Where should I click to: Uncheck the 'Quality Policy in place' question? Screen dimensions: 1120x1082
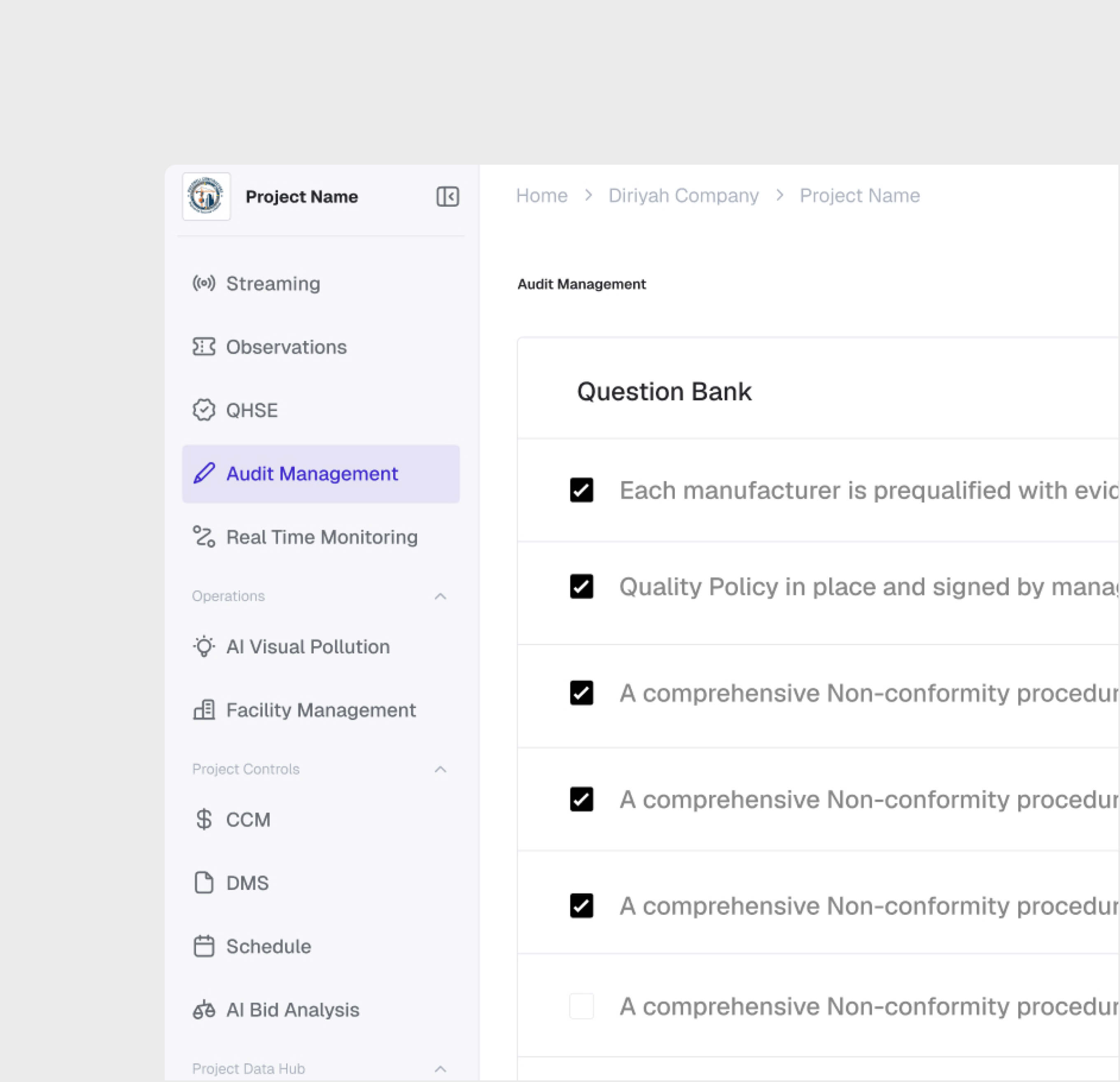coord(581,587)
